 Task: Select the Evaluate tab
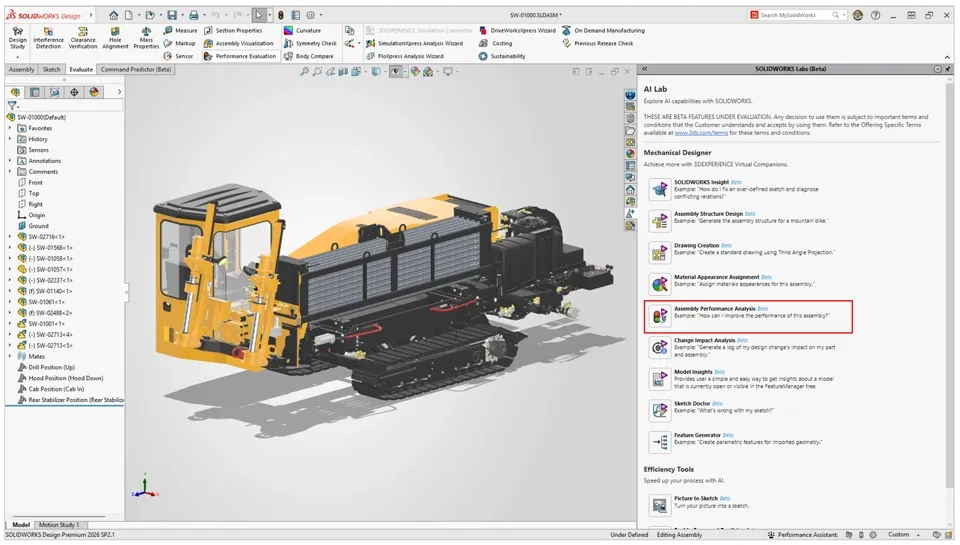pos(81,70)
